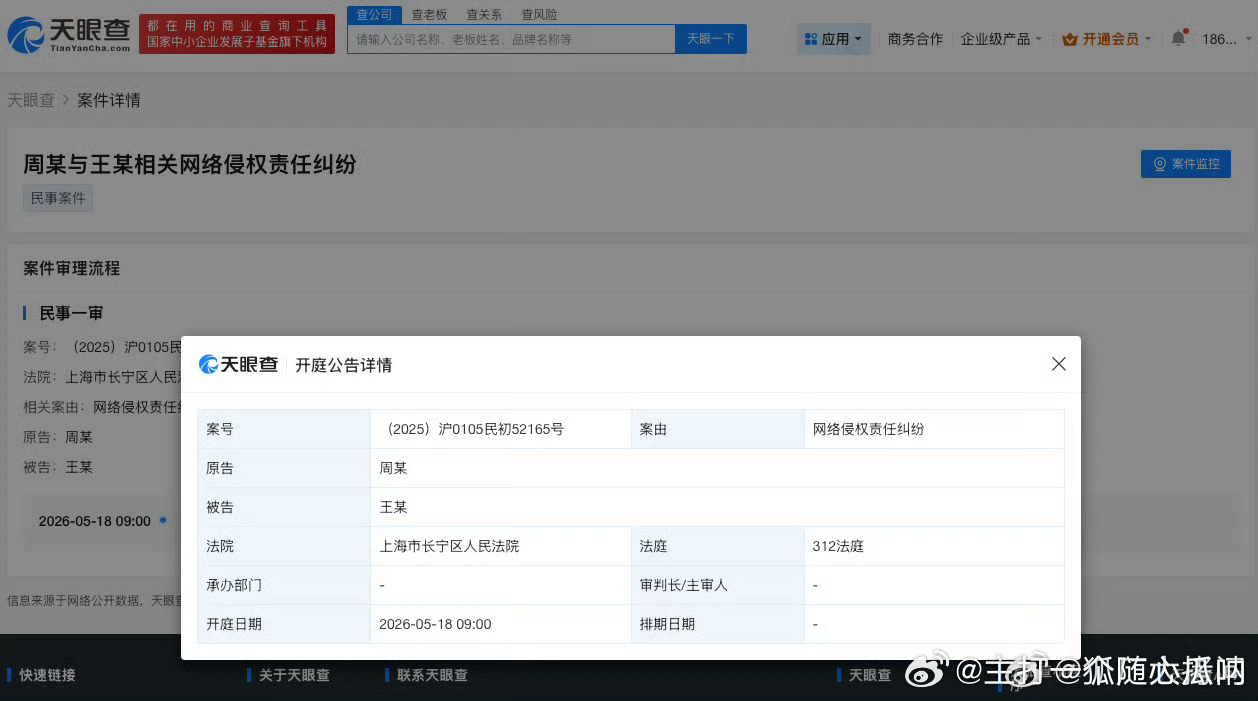Open the notification bell icon
The image size is (1258, 701).
1179,36
